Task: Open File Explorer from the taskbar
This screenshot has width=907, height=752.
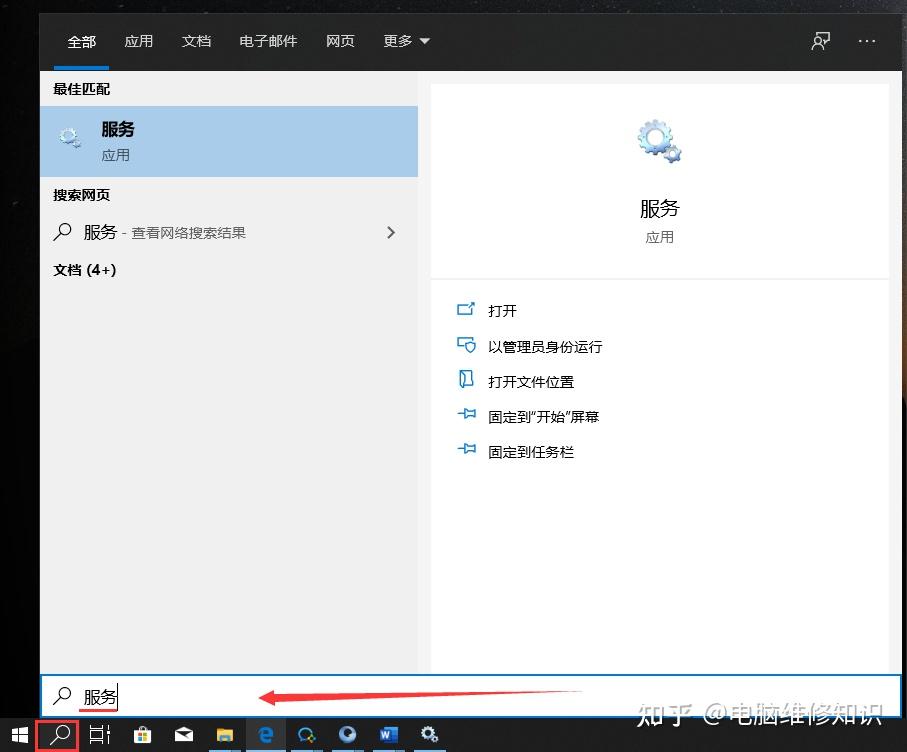Action: (225, 735)
